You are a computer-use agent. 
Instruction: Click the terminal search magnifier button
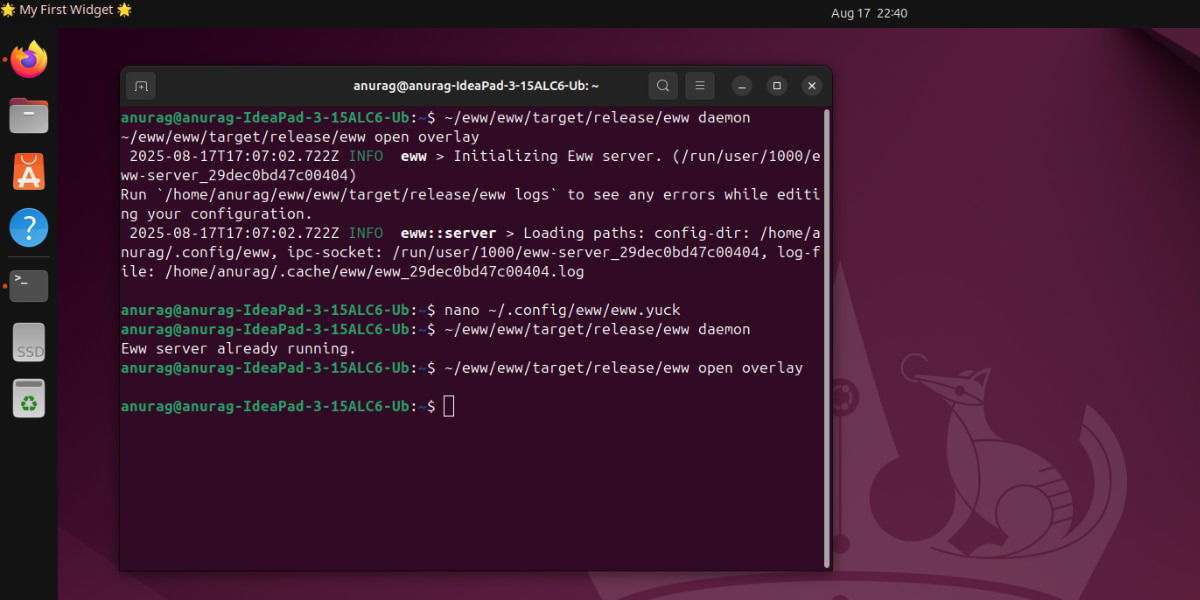click(662, 86)
